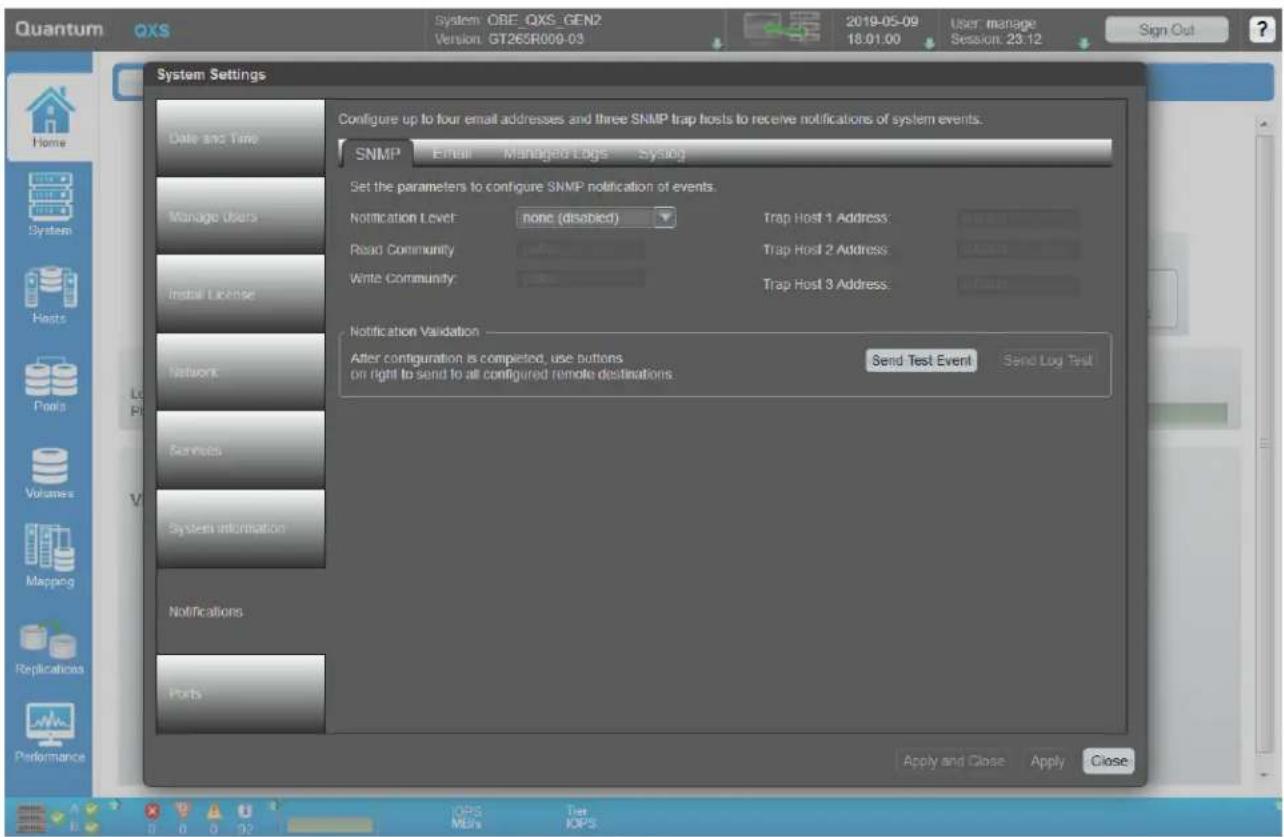Click the System OBE_QXS_GEN2 text
Viewport: 1284px width, 837px height.
518,19
